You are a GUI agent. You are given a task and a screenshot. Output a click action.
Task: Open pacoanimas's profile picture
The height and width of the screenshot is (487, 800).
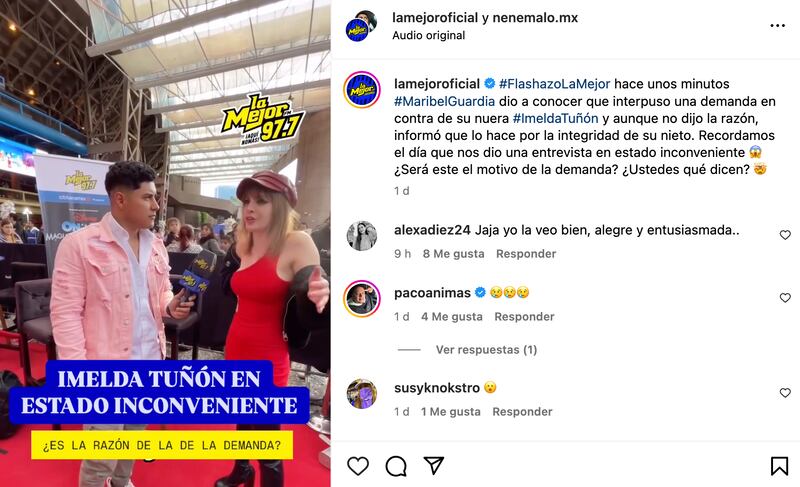coord(362,299)
